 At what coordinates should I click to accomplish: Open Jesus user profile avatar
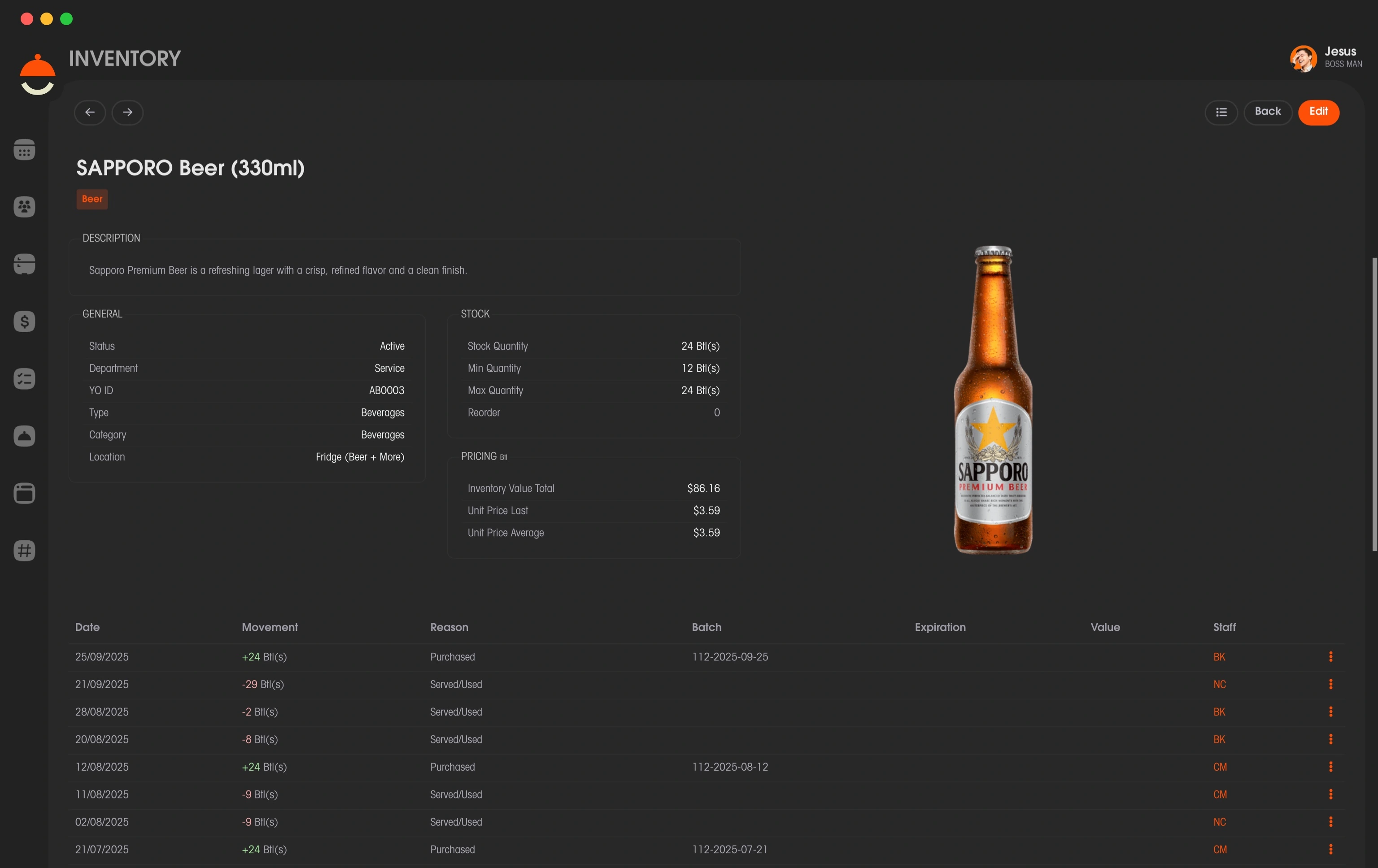[x=1303, y=58]
